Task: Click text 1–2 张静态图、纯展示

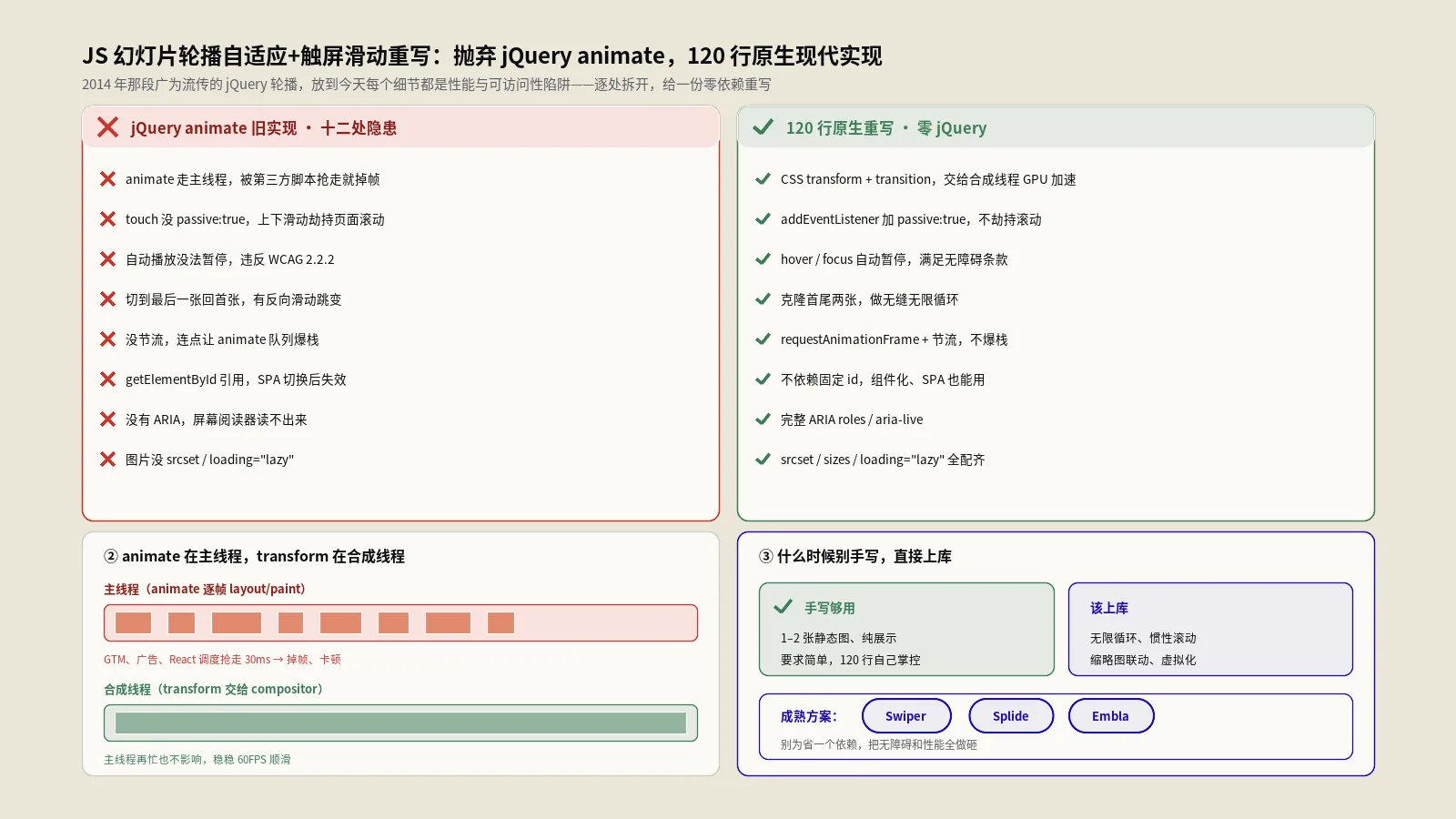Action: [839, 639]
